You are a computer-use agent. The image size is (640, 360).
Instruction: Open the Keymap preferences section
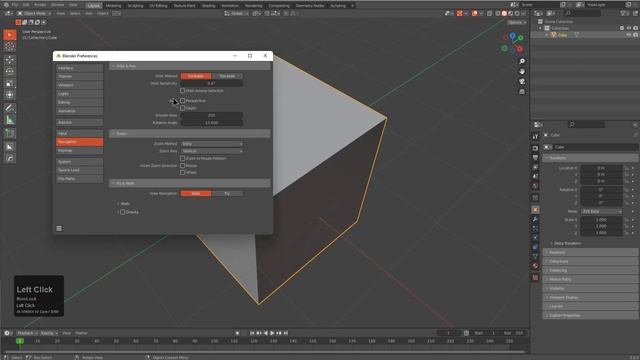point(80,151)
